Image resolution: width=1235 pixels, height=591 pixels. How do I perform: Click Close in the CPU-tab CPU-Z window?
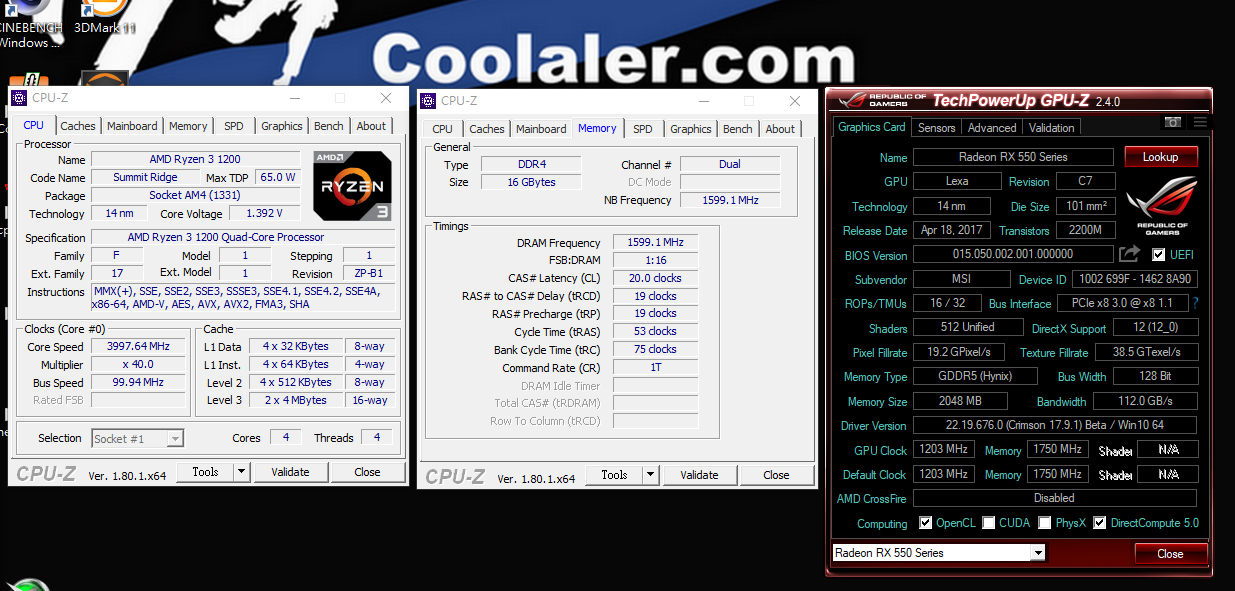(367, 472)
